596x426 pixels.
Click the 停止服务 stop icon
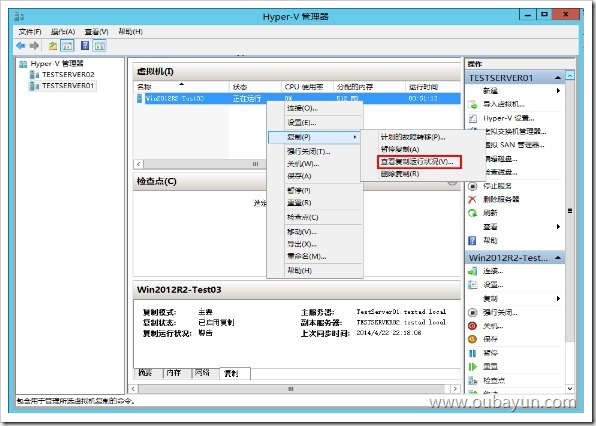472,186
